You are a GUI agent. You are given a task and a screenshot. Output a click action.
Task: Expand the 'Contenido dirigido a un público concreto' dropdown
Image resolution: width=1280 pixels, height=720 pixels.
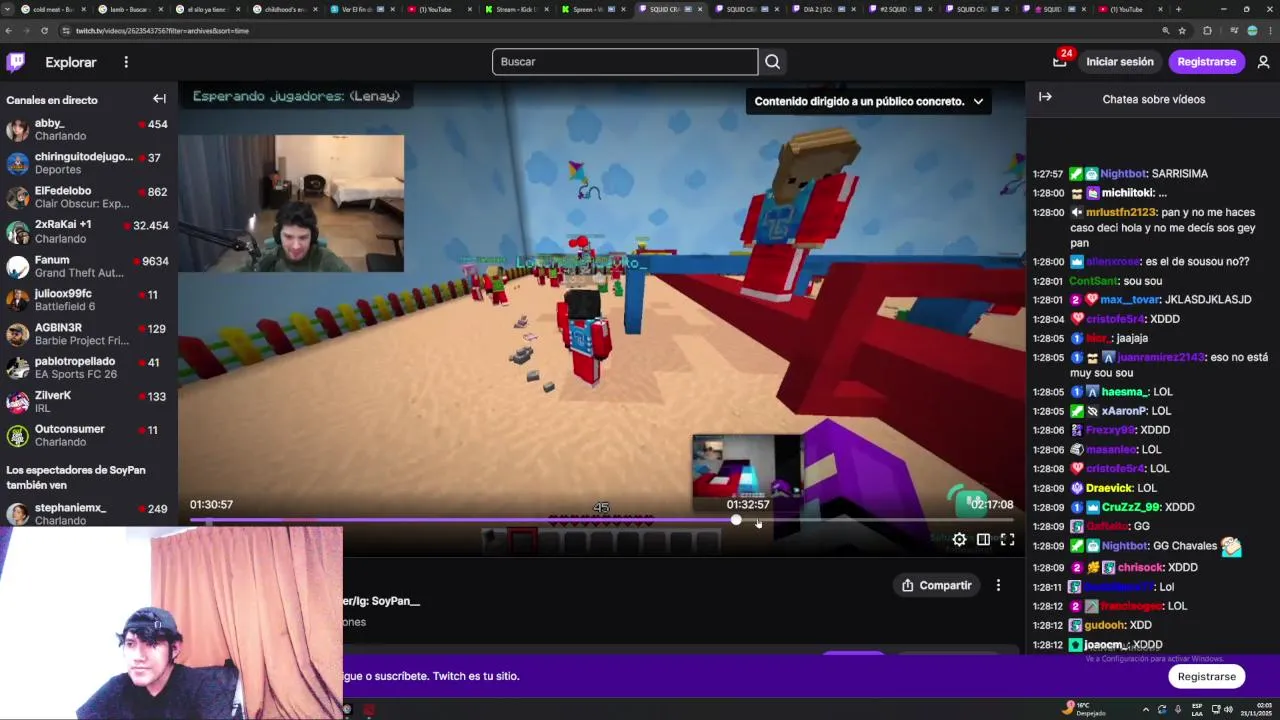click(x=868, y=101)
